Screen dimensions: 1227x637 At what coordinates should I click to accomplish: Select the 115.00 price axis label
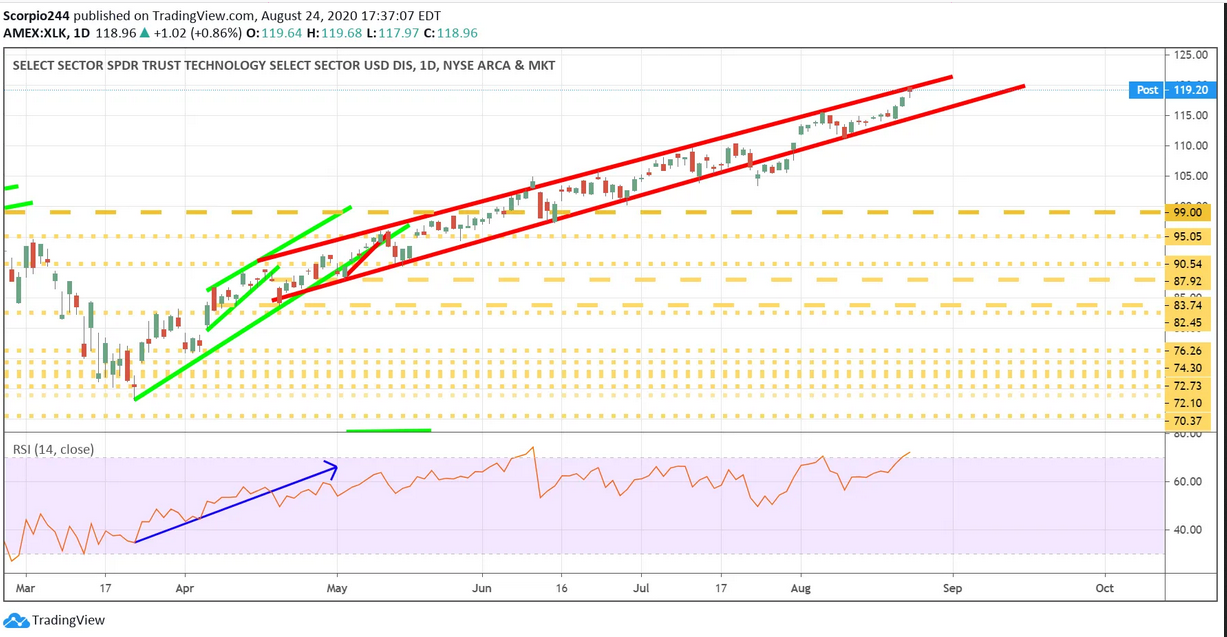(x=1190, y=115)
